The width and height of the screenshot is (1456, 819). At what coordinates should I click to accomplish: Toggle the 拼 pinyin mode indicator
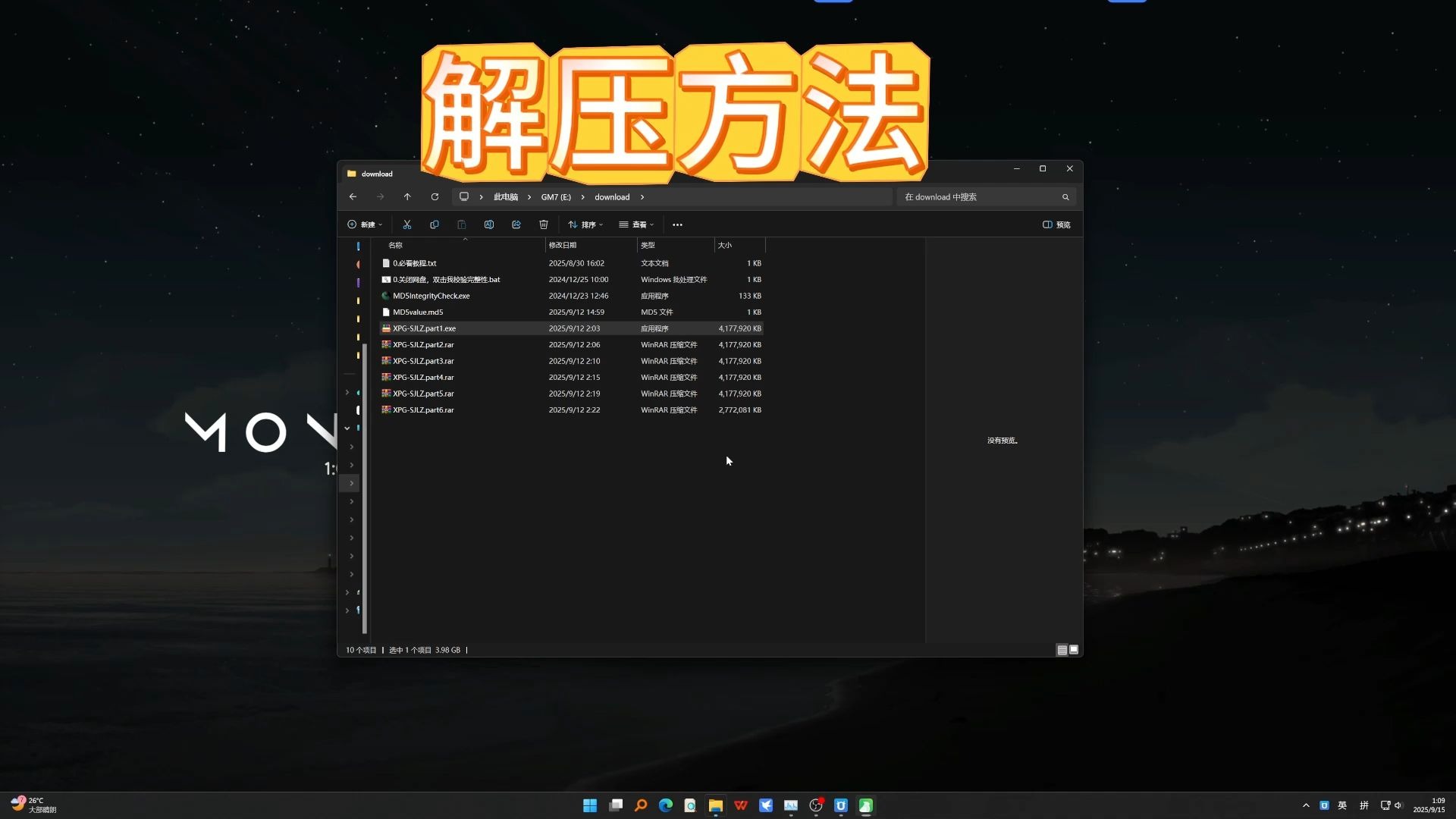pyautogui.click(x=1364, y=805)
